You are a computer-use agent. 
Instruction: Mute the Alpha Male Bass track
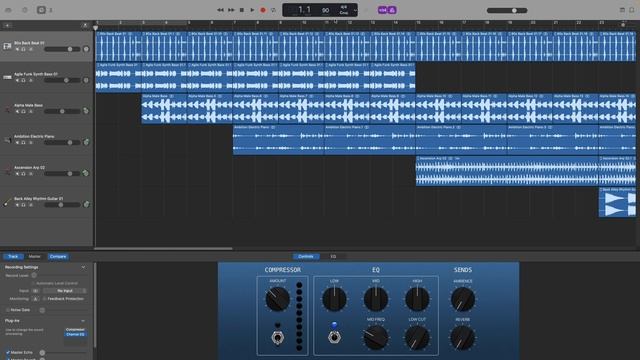(x=17, y=111)
